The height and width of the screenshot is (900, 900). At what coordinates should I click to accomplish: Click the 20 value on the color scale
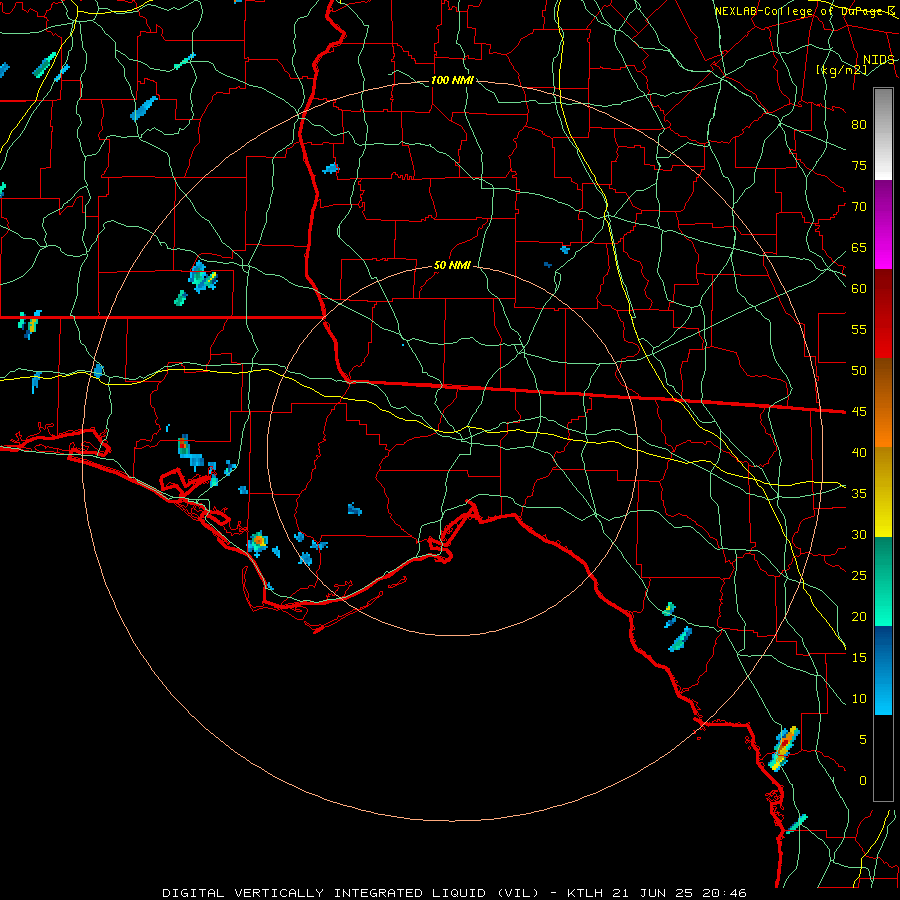(x=859, y=616)
